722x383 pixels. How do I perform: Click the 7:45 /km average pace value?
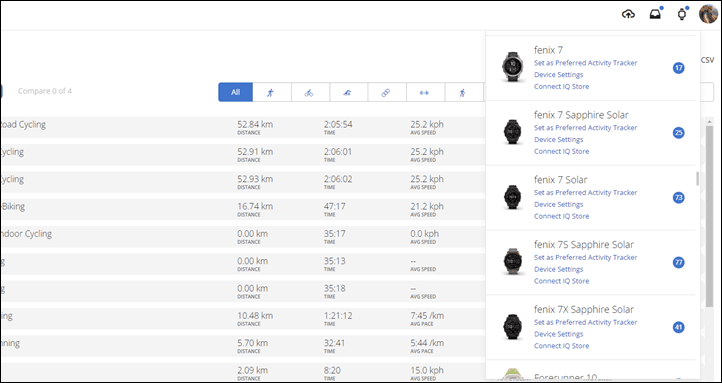427,316
